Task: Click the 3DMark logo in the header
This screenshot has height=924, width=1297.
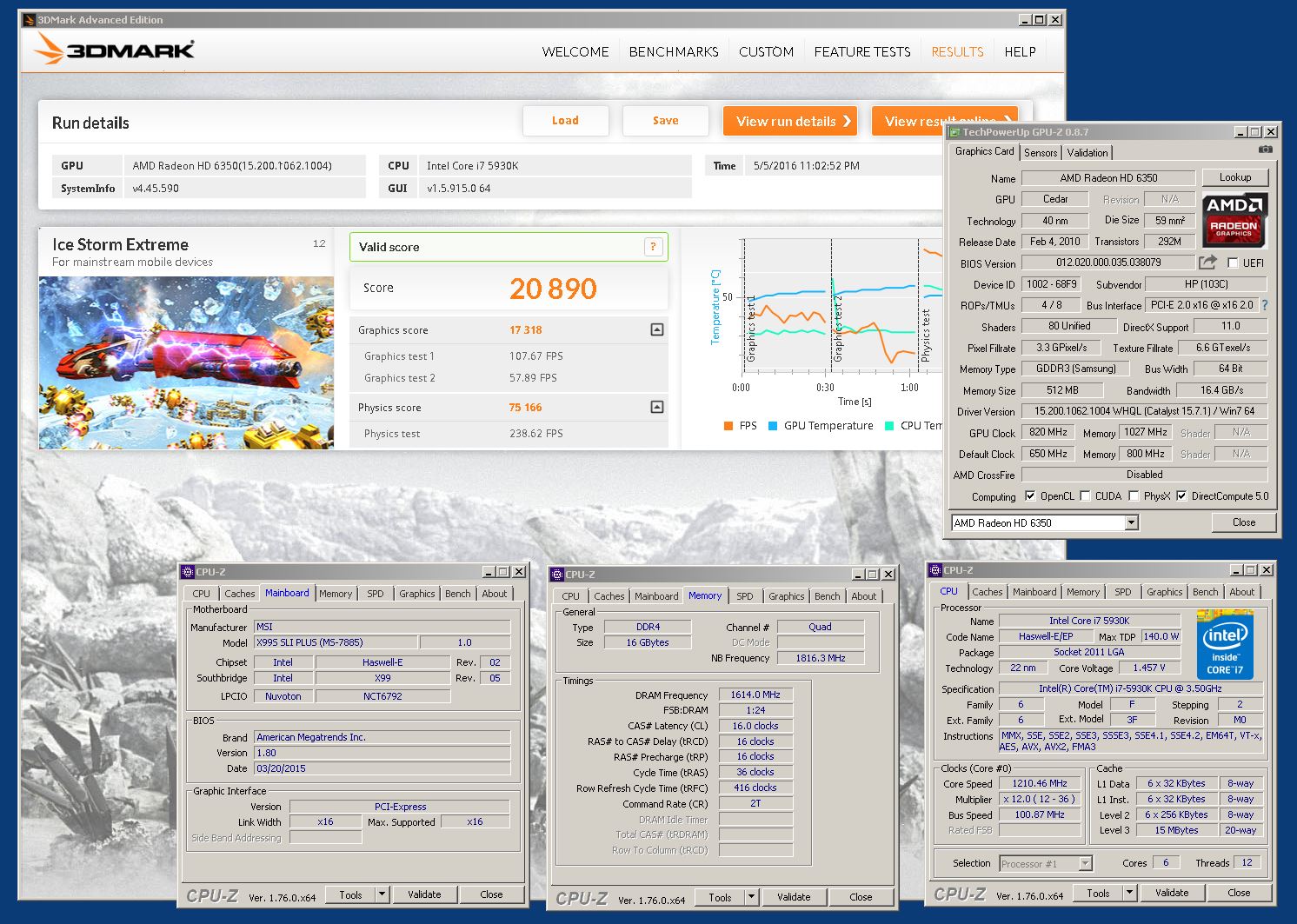Action: [114, 50]
